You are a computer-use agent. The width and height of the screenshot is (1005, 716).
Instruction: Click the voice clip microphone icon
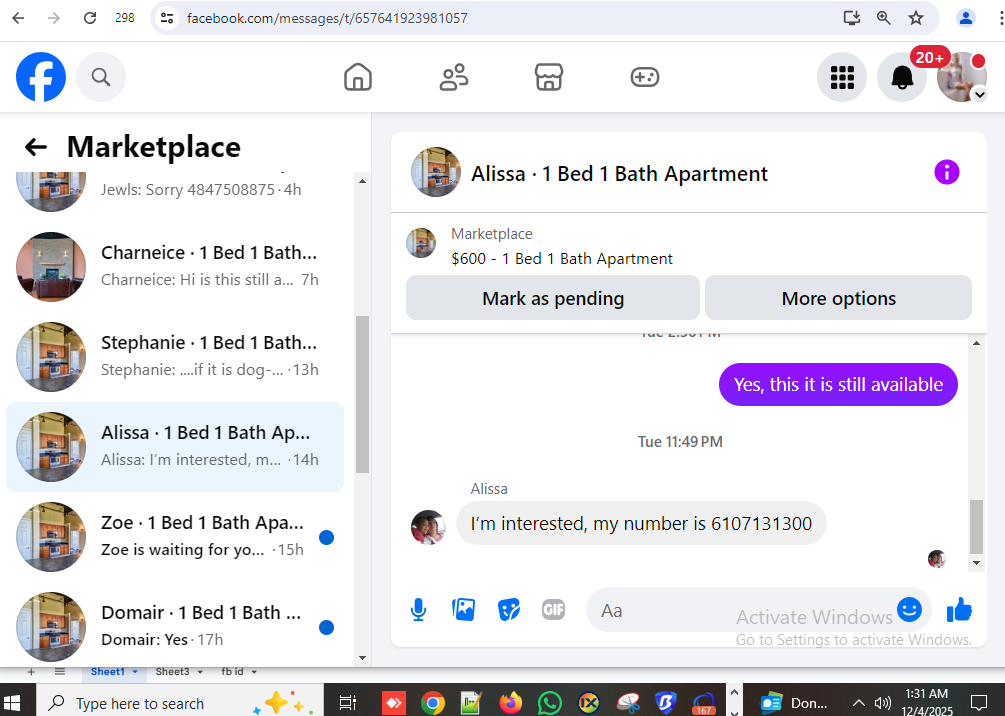pos(419,610)
